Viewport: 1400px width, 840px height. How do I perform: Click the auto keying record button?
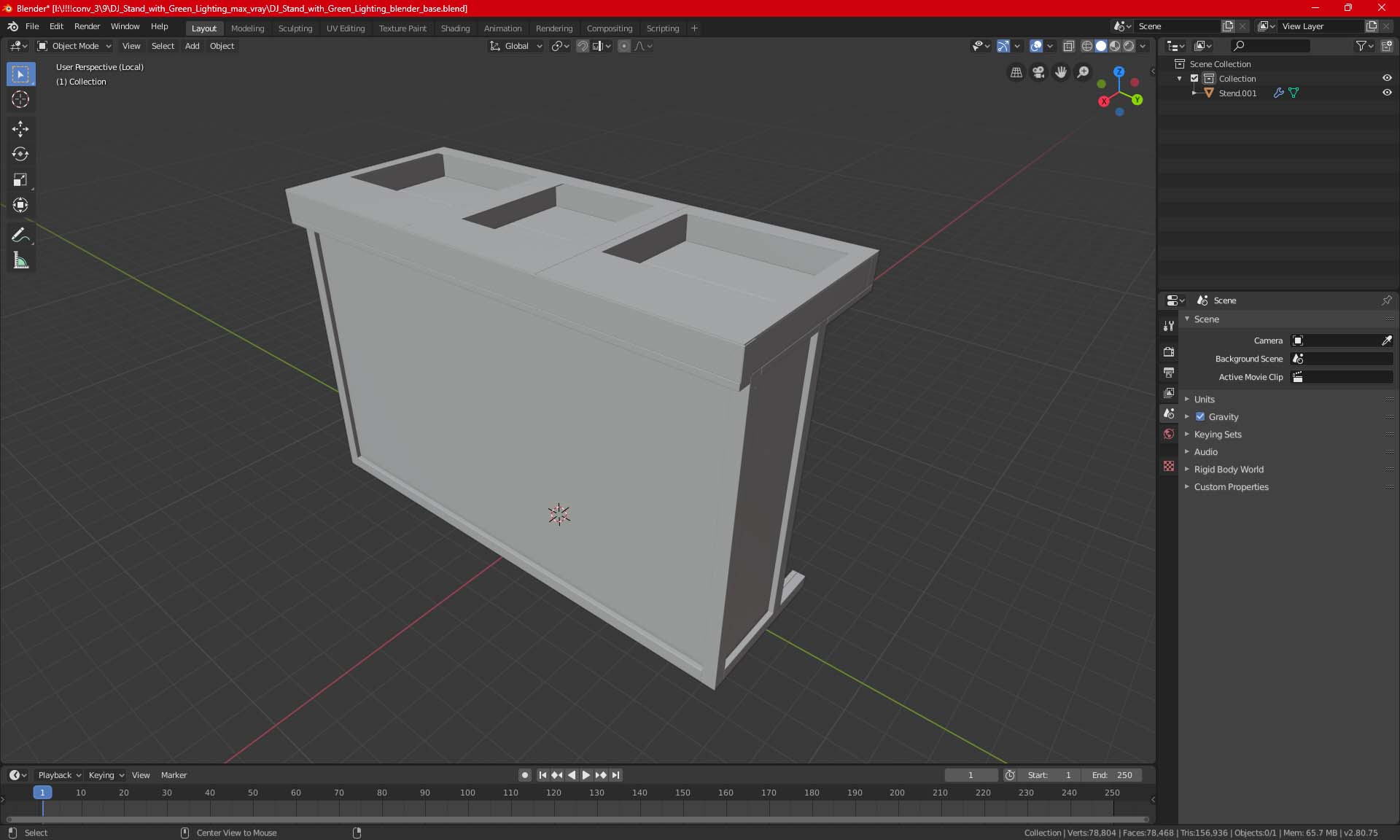tap(524, 775)
